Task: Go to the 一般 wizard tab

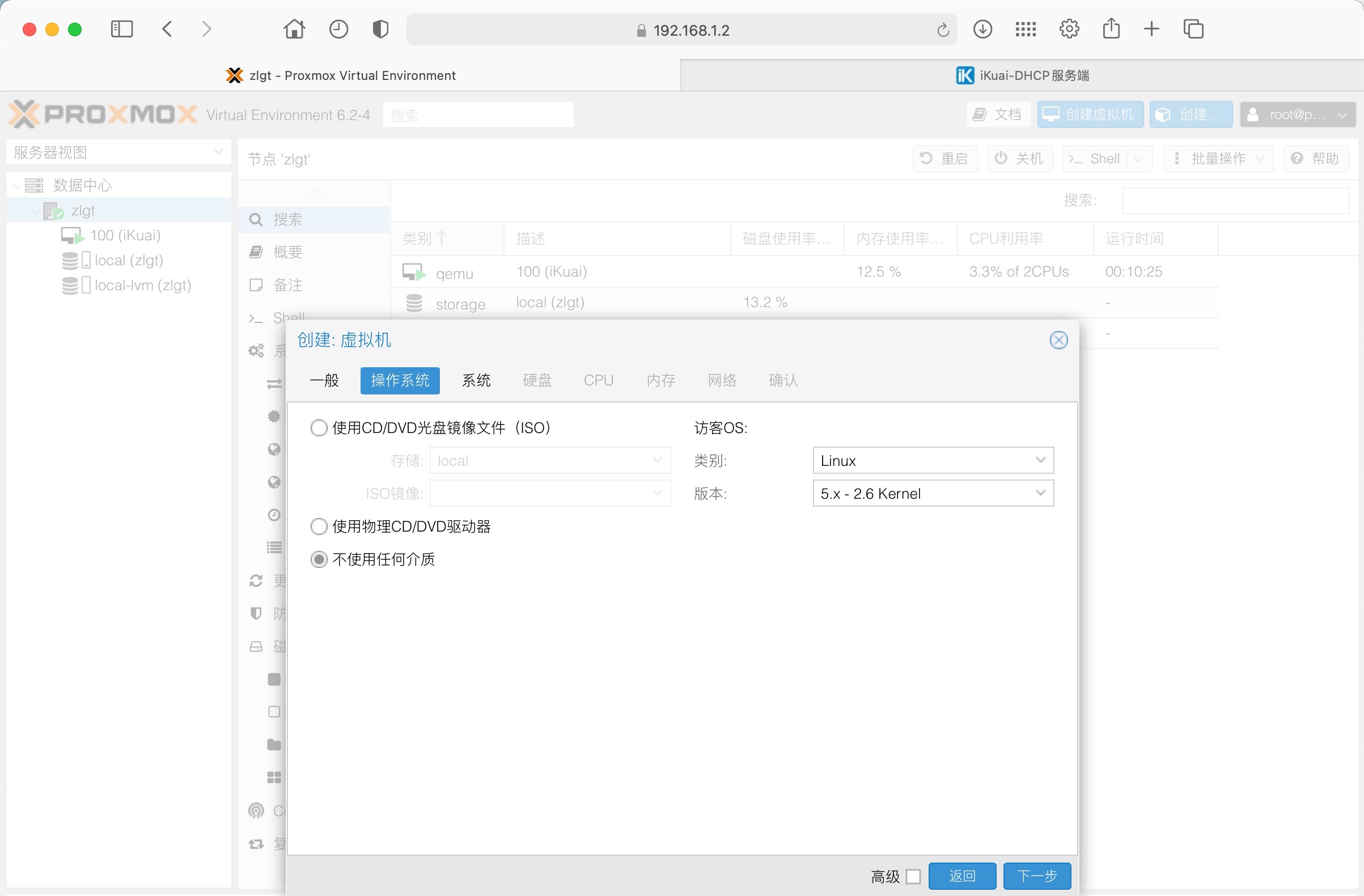Action: point(324,380)
